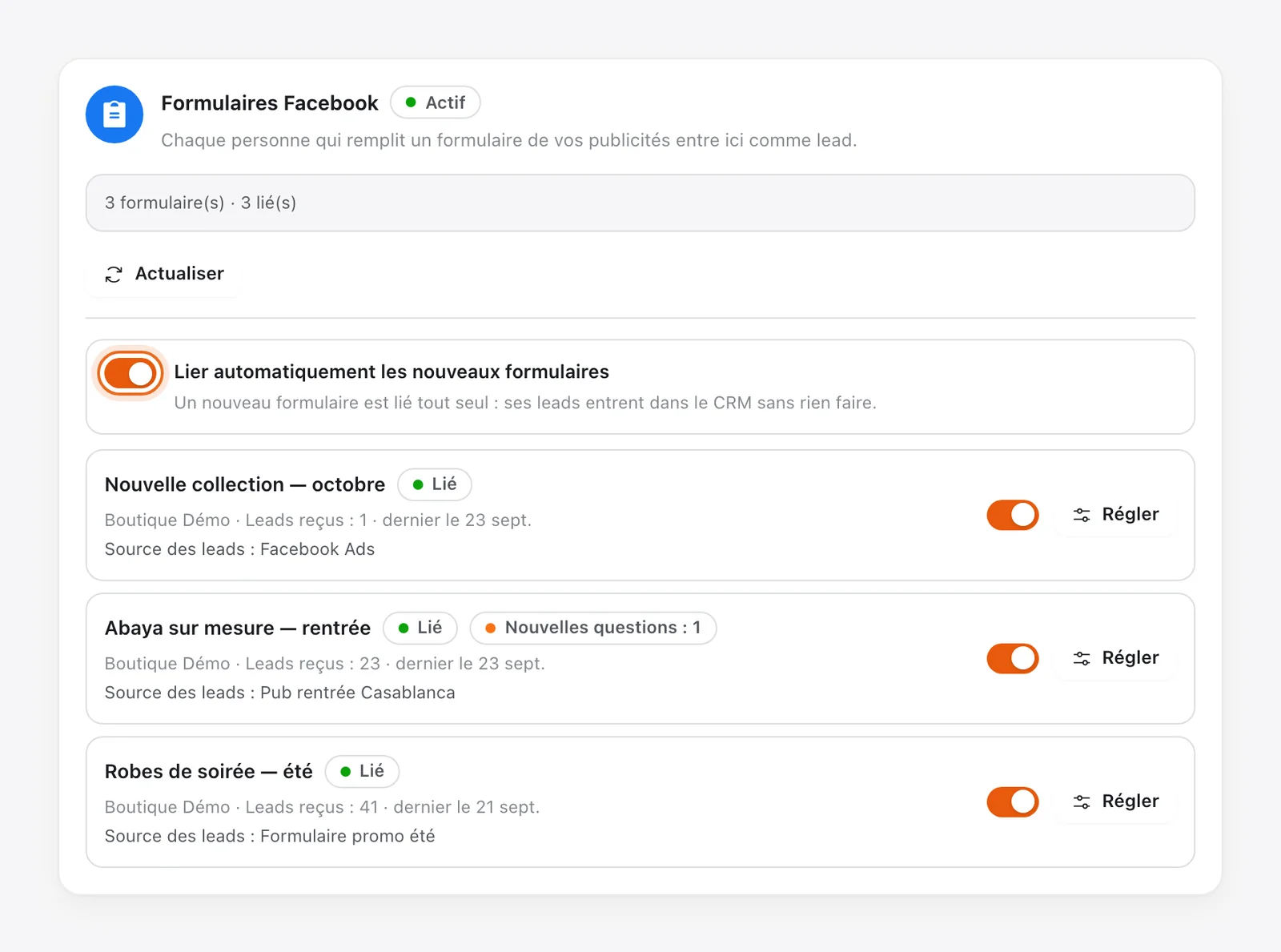Click 'Source des leads : Facebook Ads' text
The height and width of the screenshot is (952, 1281).
click(239, 549)
